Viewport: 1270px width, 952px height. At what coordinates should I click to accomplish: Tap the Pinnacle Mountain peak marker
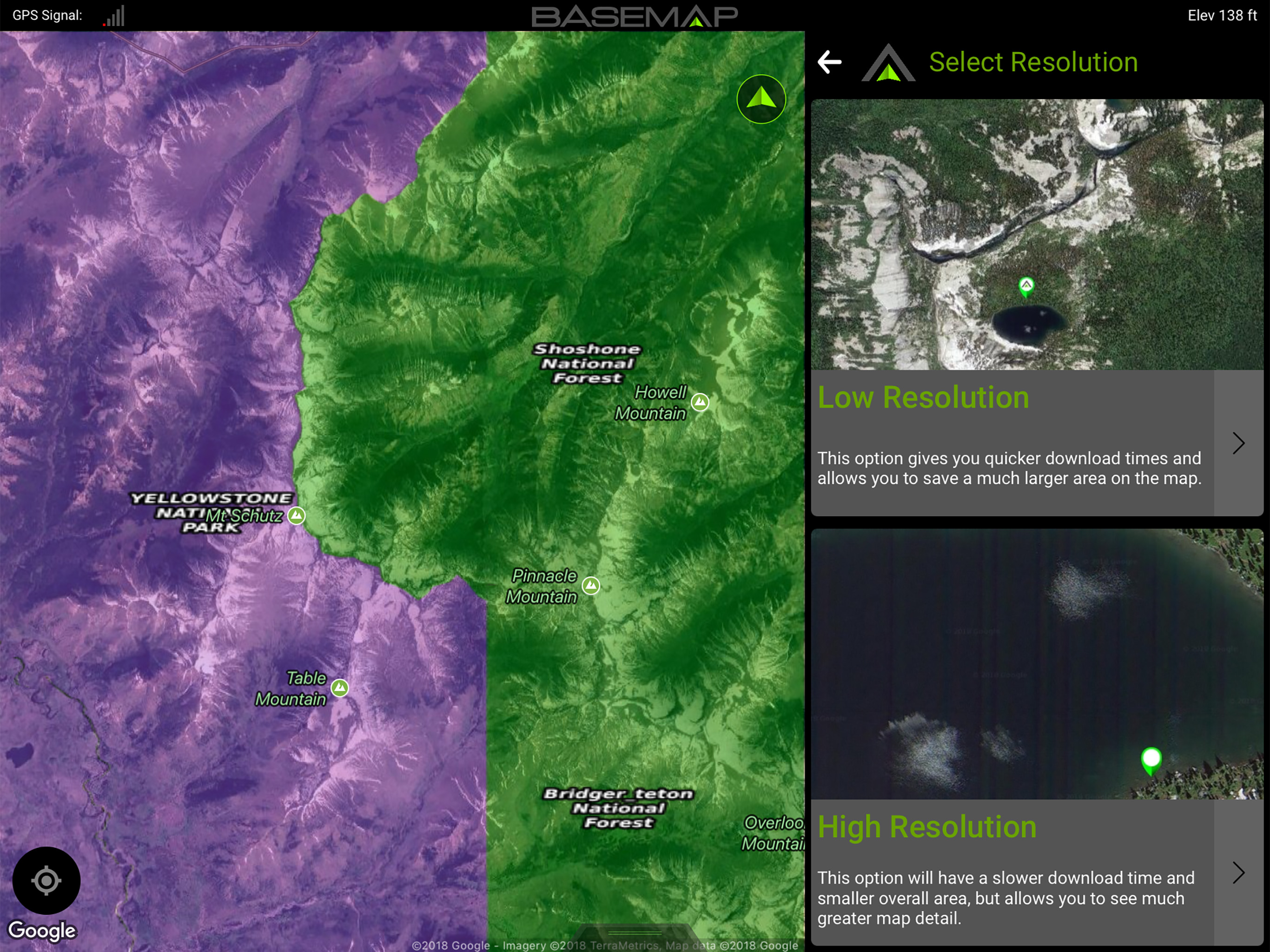click(591, 585)
